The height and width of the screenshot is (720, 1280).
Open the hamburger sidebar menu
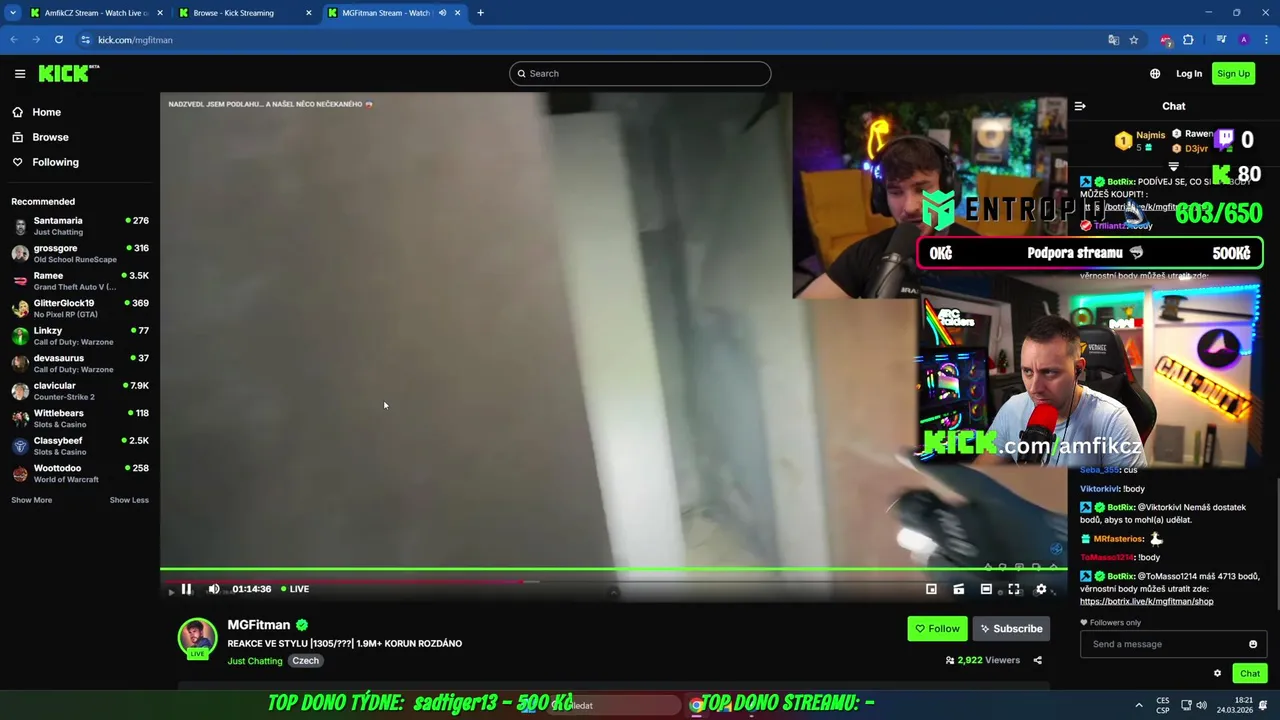[x=20, y=73]
